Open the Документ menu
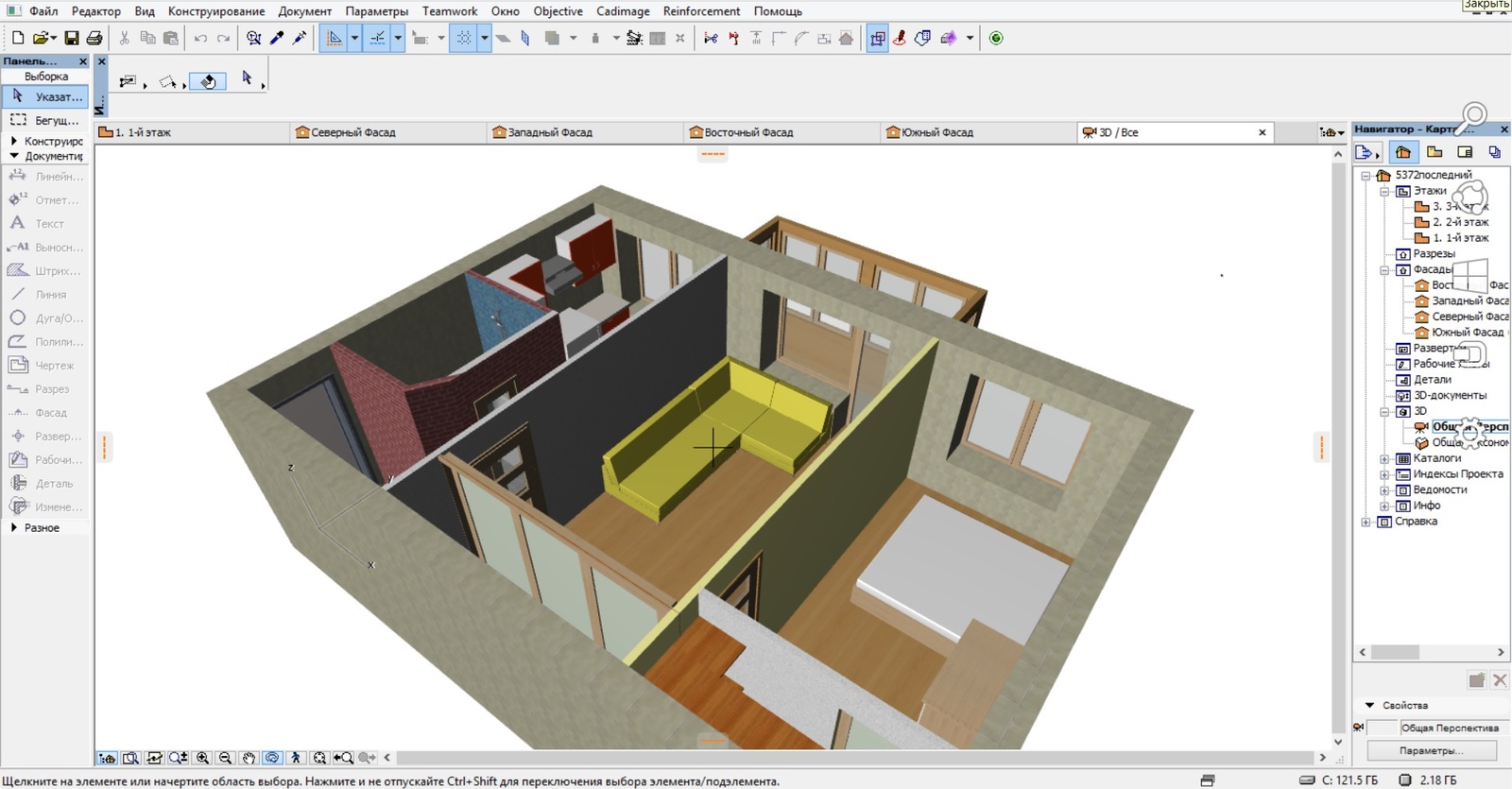 click(304, 11)
